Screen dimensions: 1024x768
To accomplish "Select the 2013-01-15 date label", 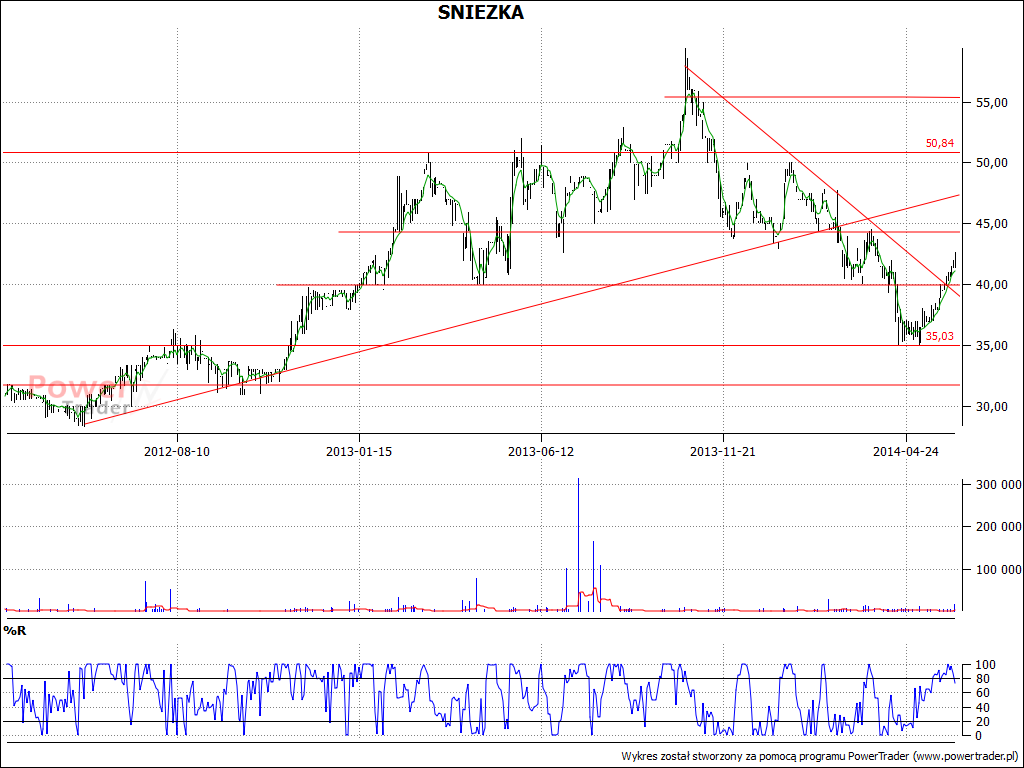I will click(359, 451).
